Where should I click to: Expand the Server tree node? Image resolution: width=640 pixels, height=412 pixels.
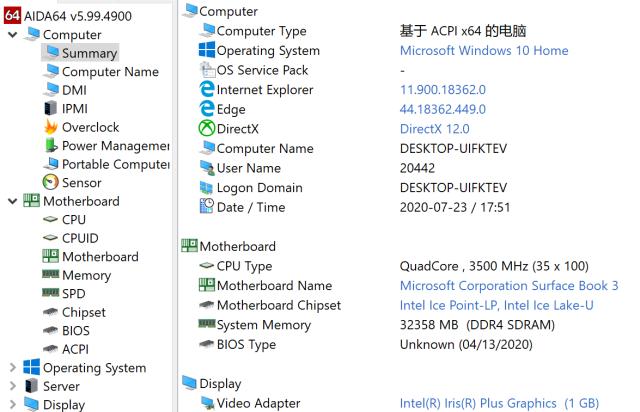pos(13,386)
